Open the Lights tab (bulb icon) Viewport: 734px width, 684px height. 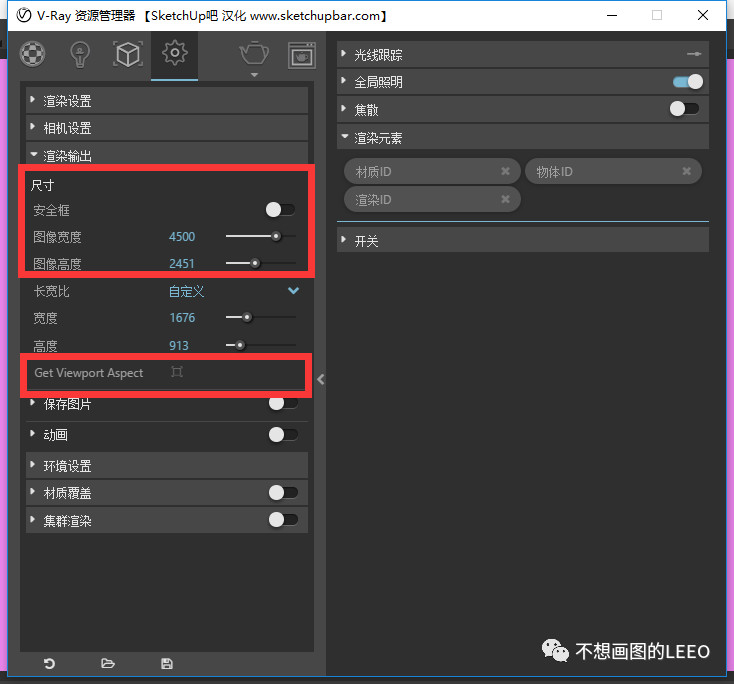pos(80,55)
